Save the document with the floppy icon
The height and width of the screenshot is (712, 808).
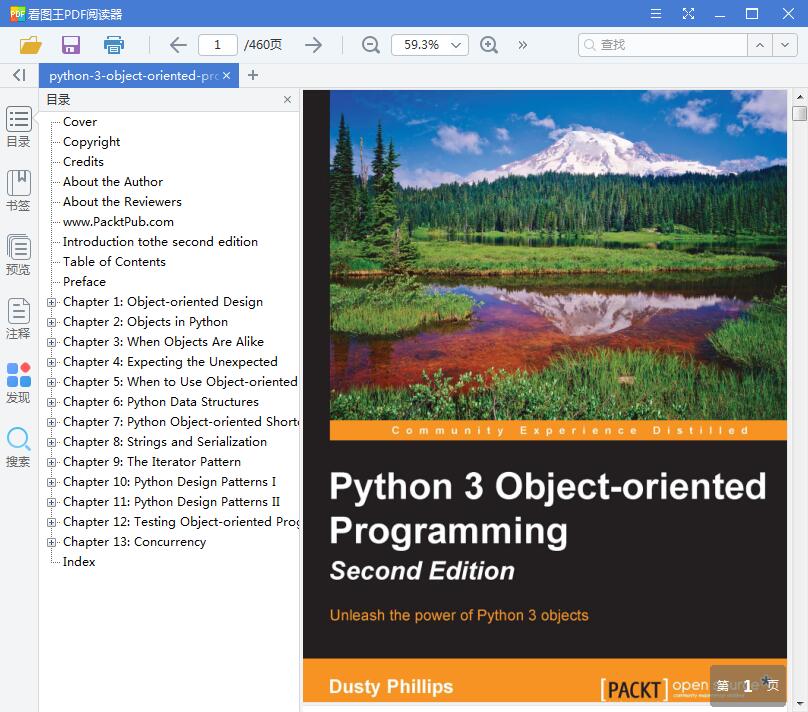coord(71,45)
